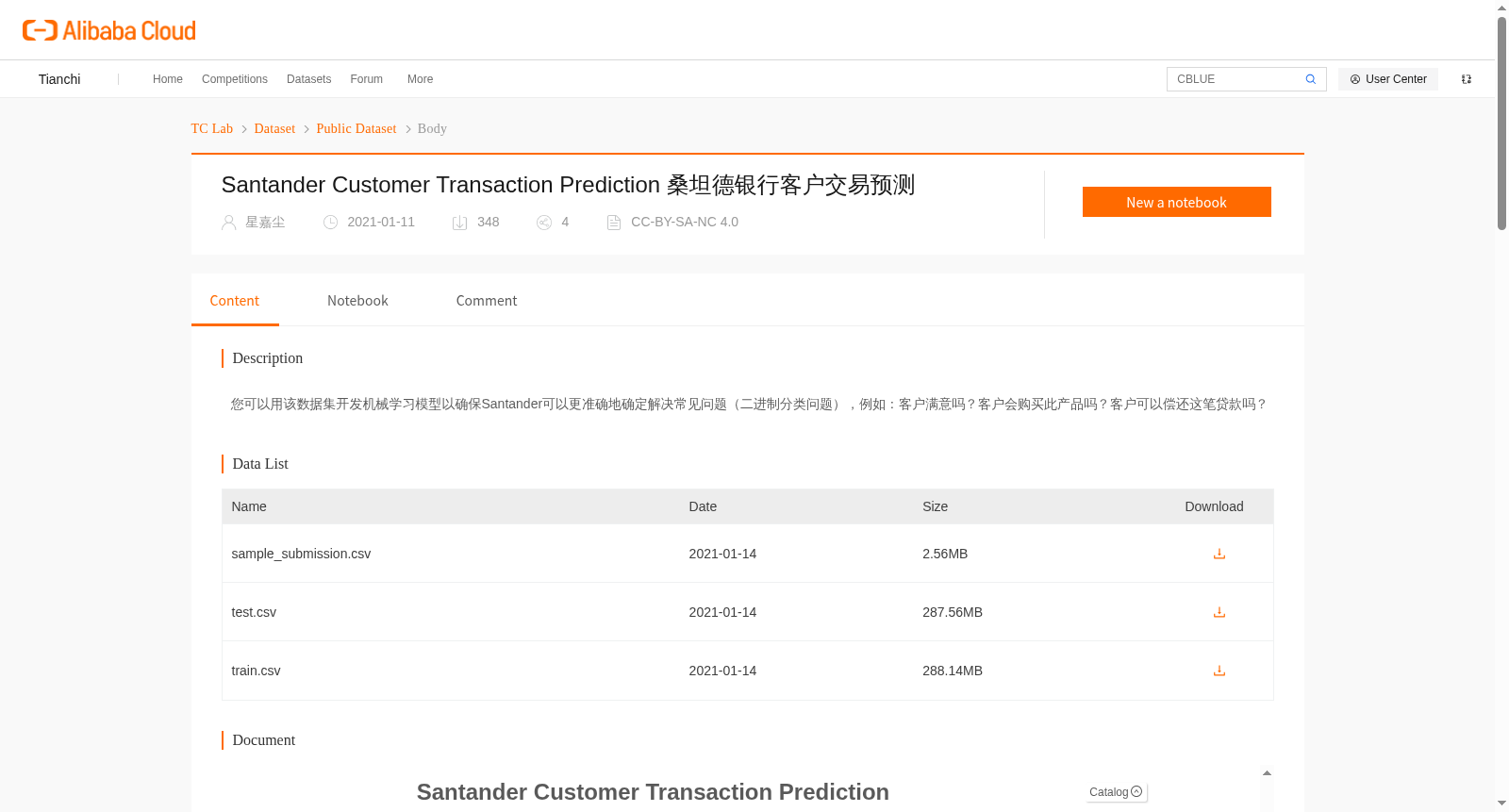Click the license text CC-BY-SA-NC 4.0
1509x812 pixels.
coord(685,223)
